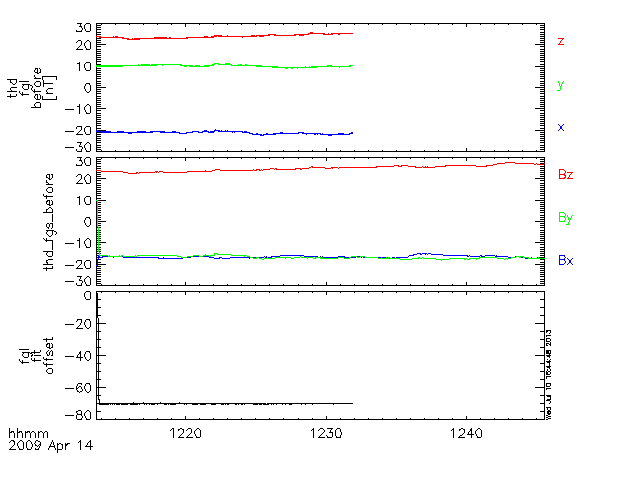The image size is (640, 480).
Task: Click the -30 tick label in thd_fgs_before panel
Action: click(79, 281)
